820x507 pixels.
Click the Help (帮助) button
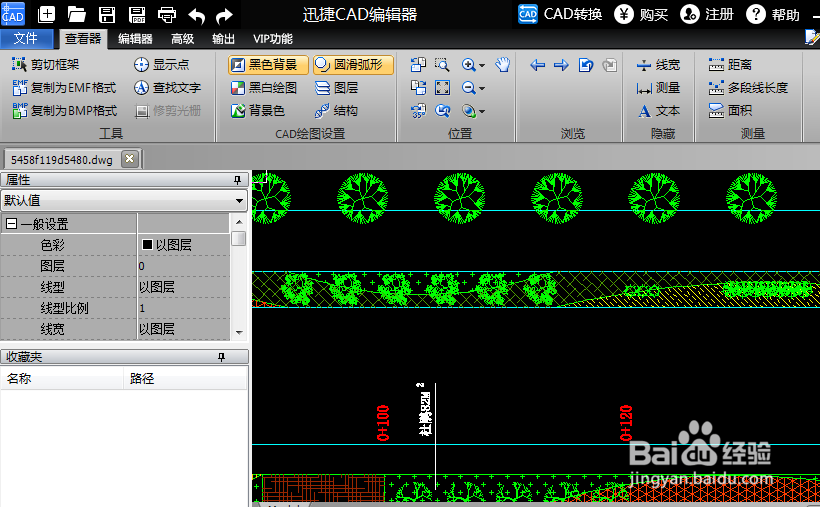772,14
